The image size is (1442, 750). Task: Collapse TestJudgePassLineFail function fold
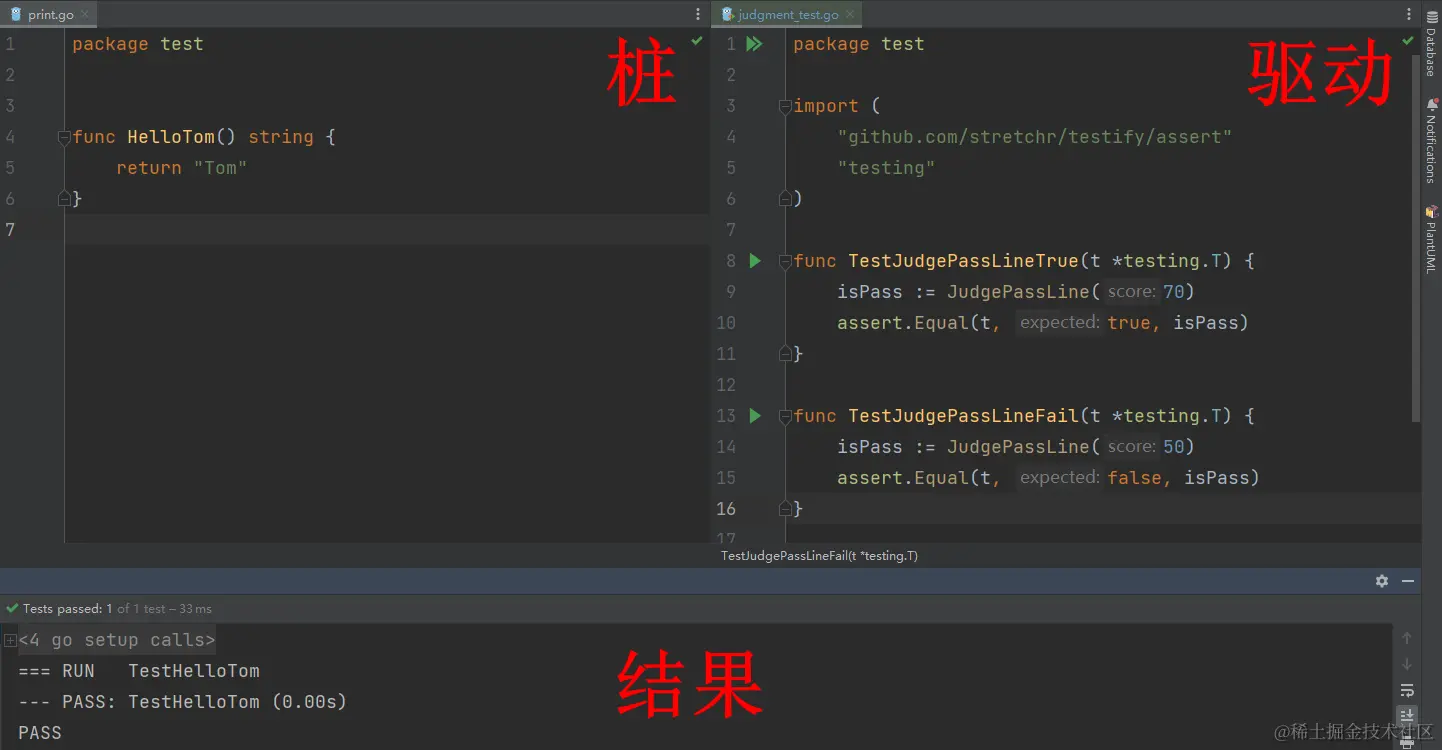[785, 416]
